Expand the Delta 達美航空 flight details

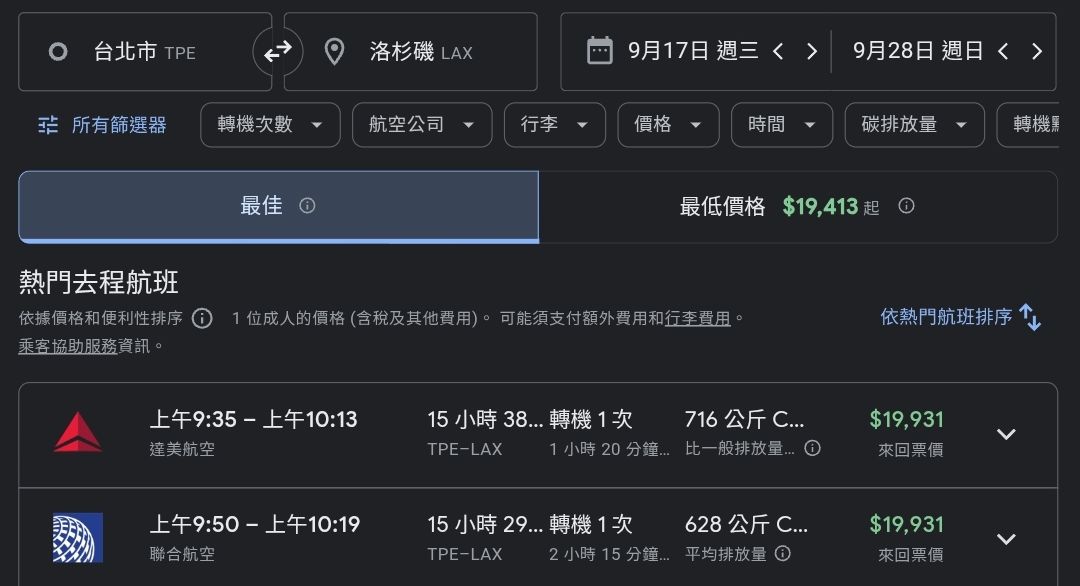pos(1006,434)
